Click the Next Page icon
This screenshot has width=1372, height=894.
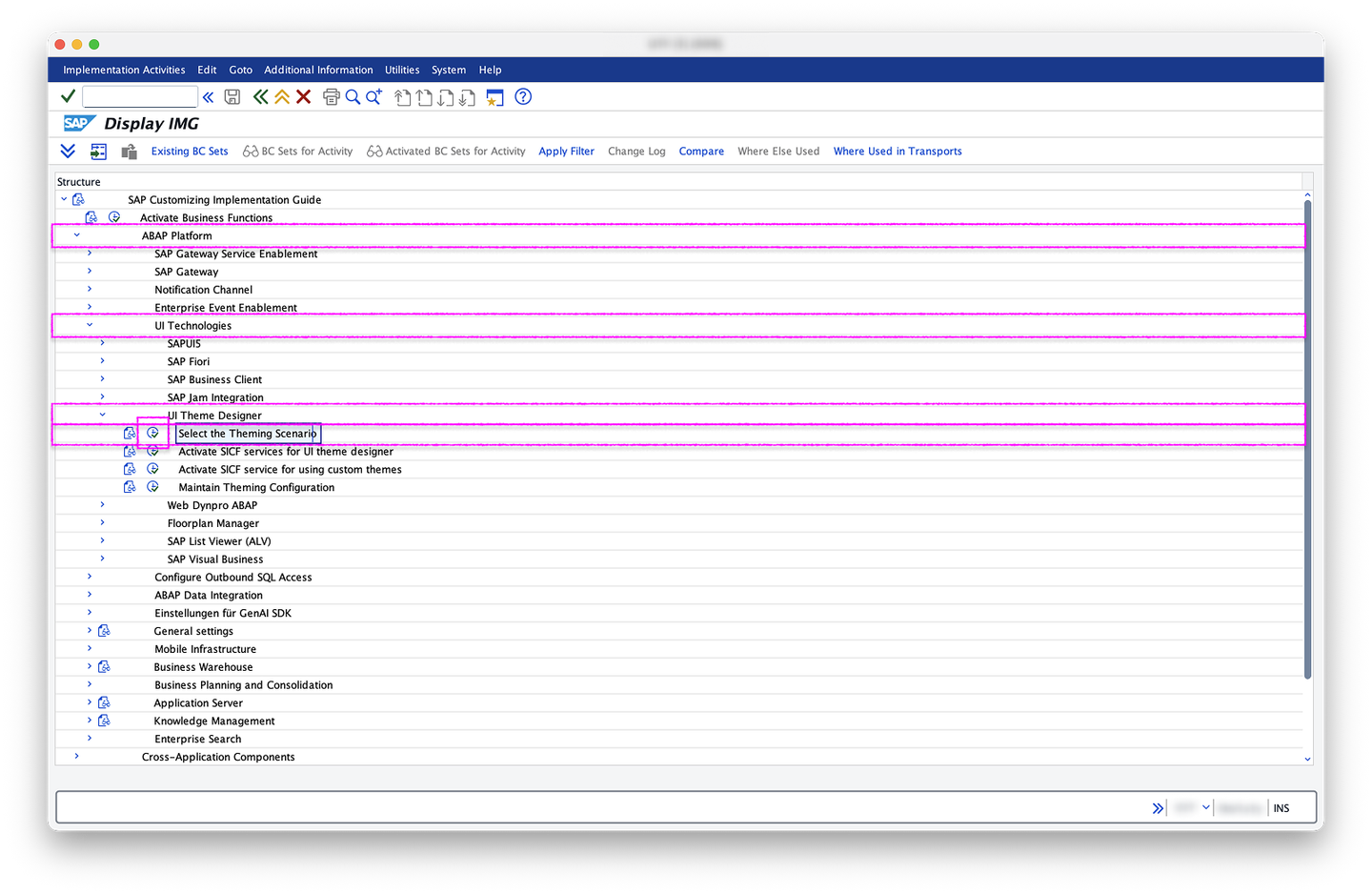446,97
